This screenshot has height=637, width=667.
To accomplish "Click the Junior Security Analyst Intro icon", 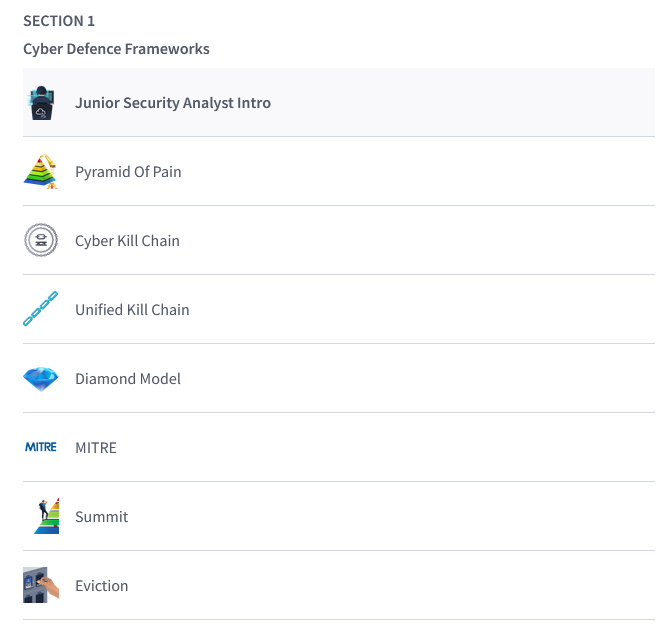I will click(x=41, y=103).
